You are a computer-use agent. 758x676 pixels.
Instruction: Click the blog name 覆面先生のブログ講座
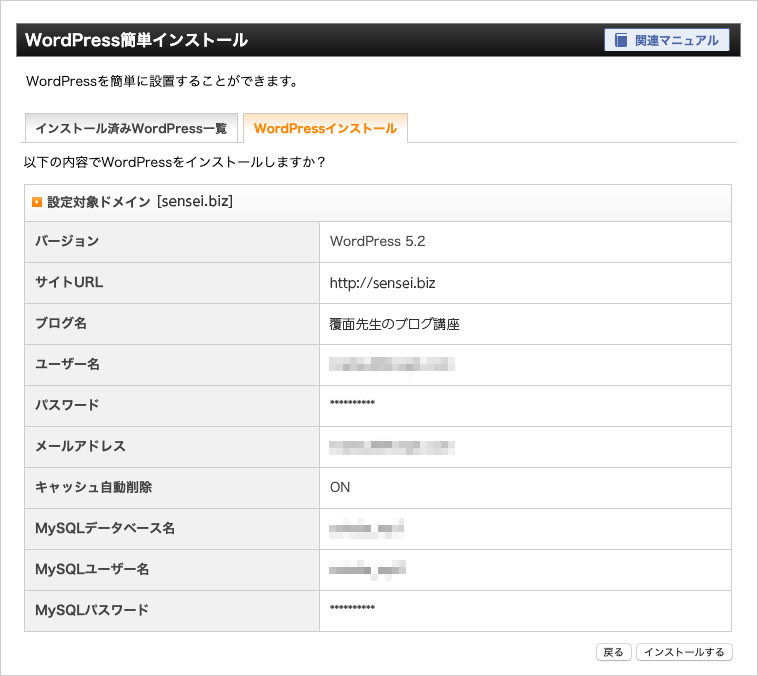[394, 324]
